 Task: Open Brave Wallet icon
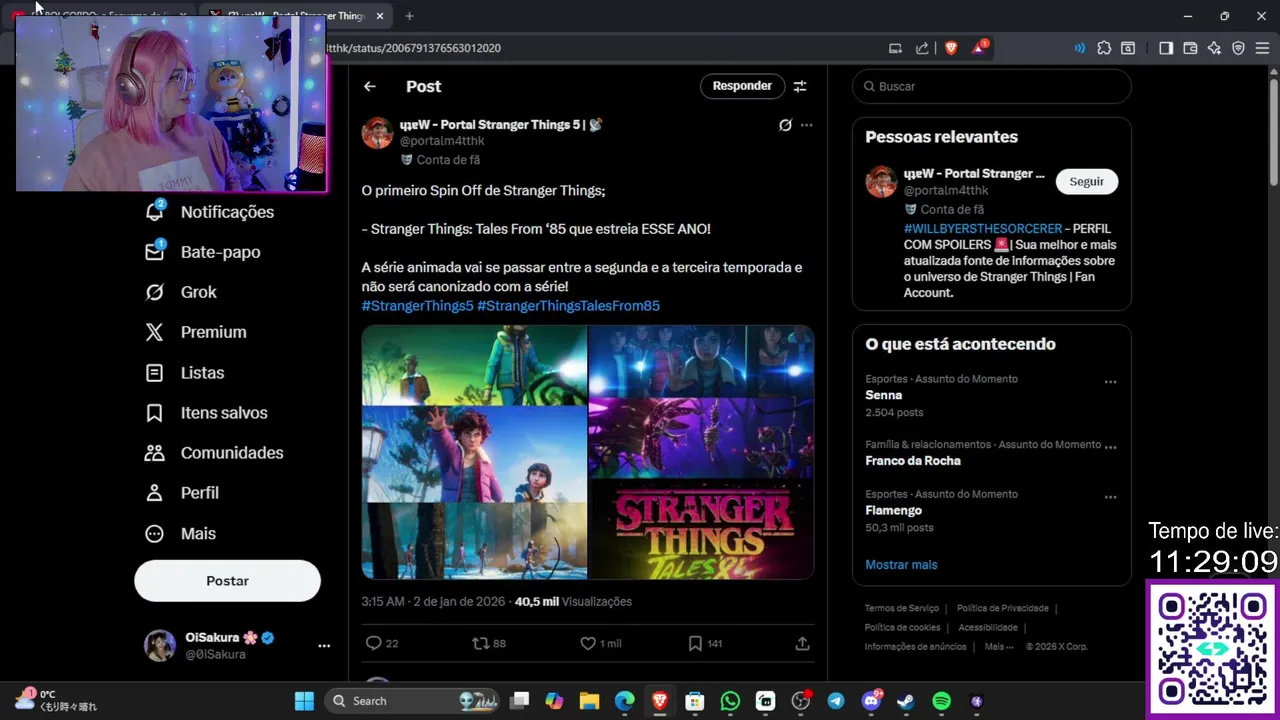(x=1190, y=47)
